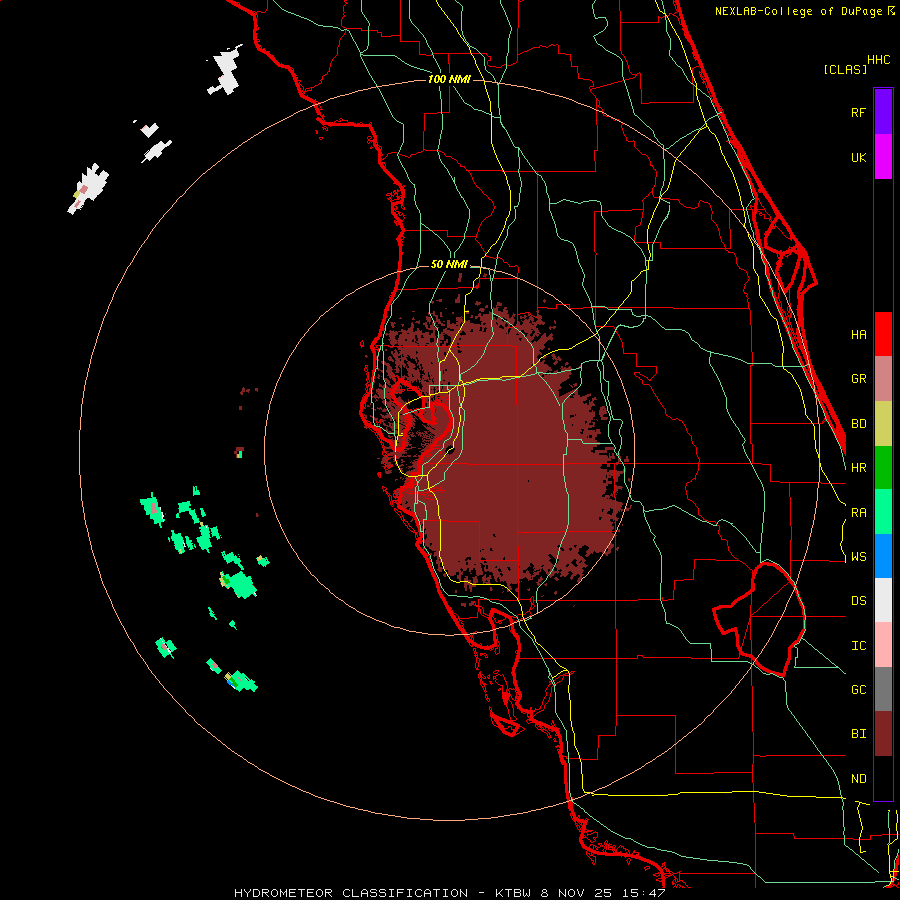
Task: Click the HYDROMETEOR CLASSIFICATION title text
Action: pos(351,893)
